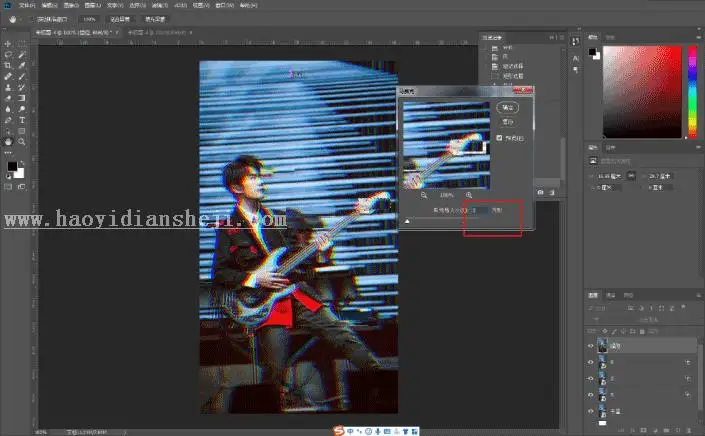This screenshot has height=436, width=705.
Task: Select the Brush tool
Action: pos(22,76)
